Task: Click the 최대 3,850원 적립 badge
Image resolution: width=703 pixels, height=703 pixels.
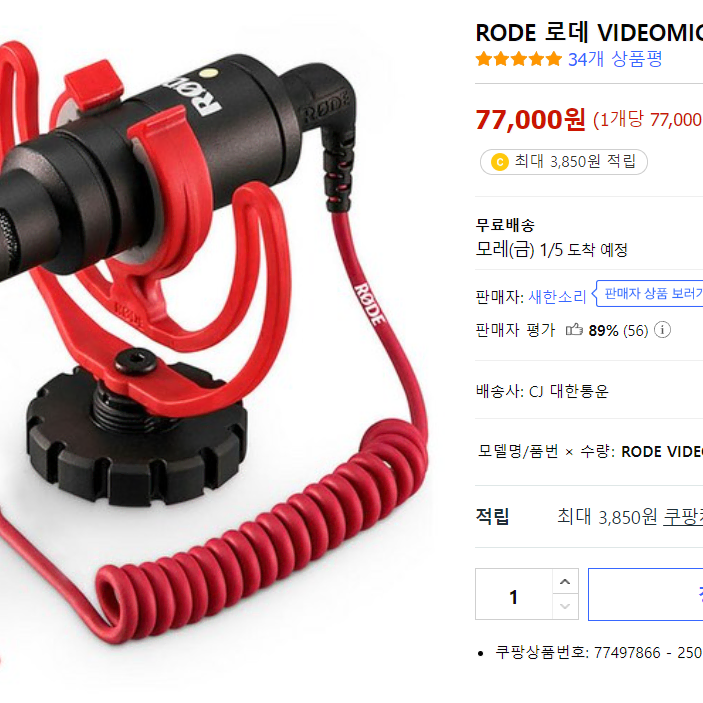Action: pos(564,162)
